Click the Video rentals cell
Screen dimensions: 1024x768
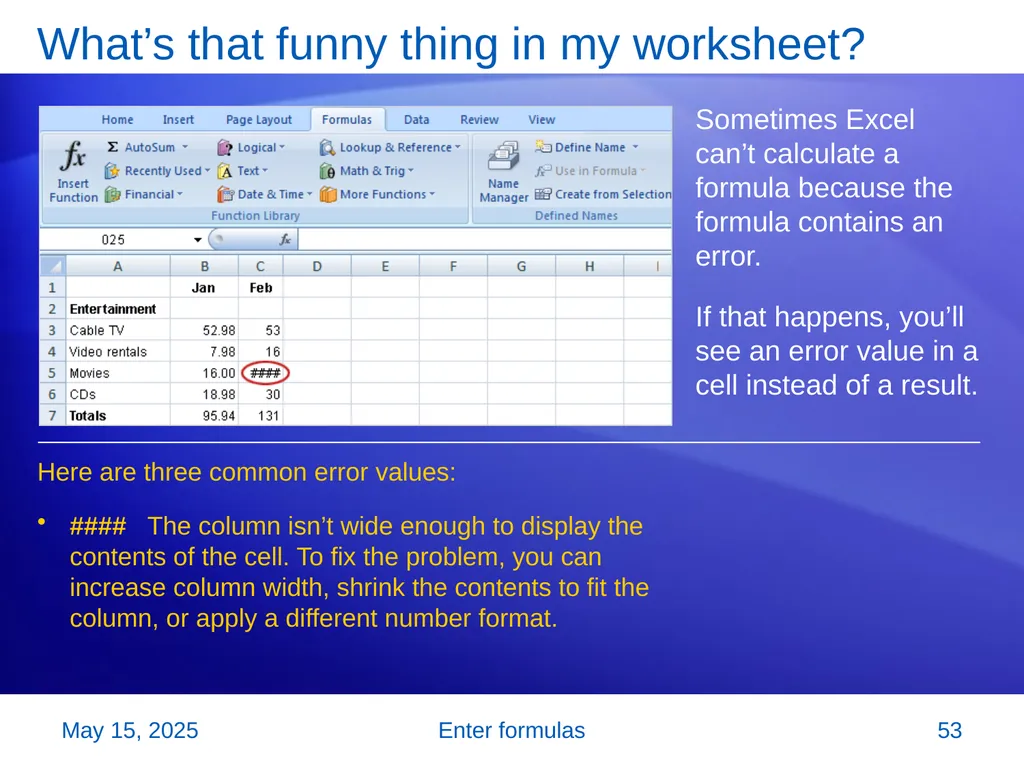click(118, 352)
